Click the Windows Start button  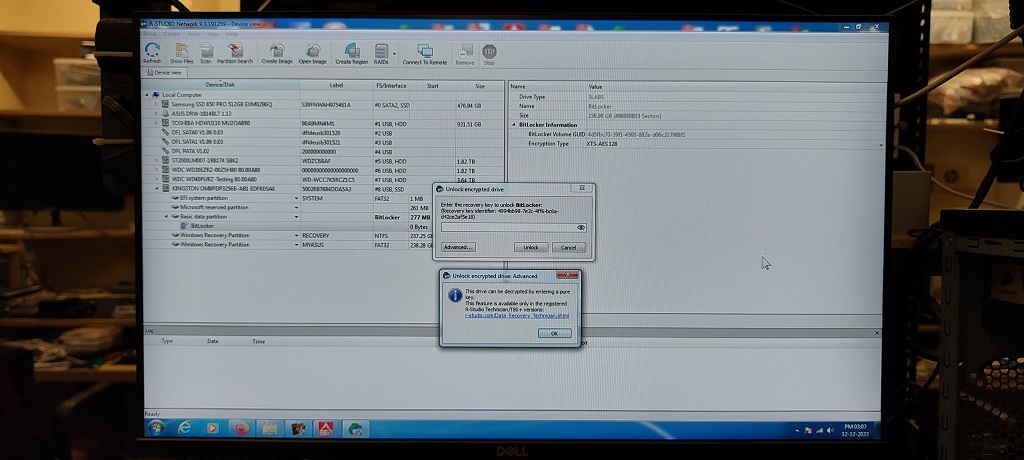click(x=156, y=429)
